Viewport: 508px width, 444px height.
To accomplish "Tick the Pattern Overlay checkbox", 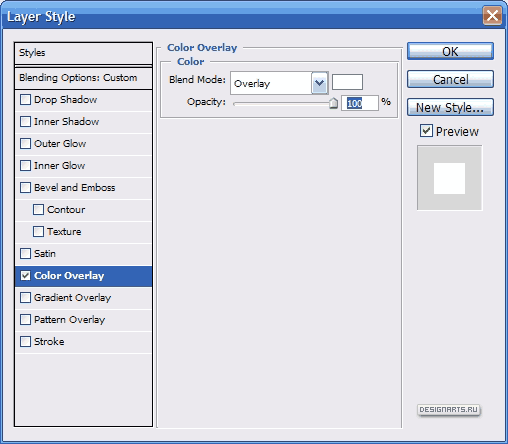I will (25, 319).
